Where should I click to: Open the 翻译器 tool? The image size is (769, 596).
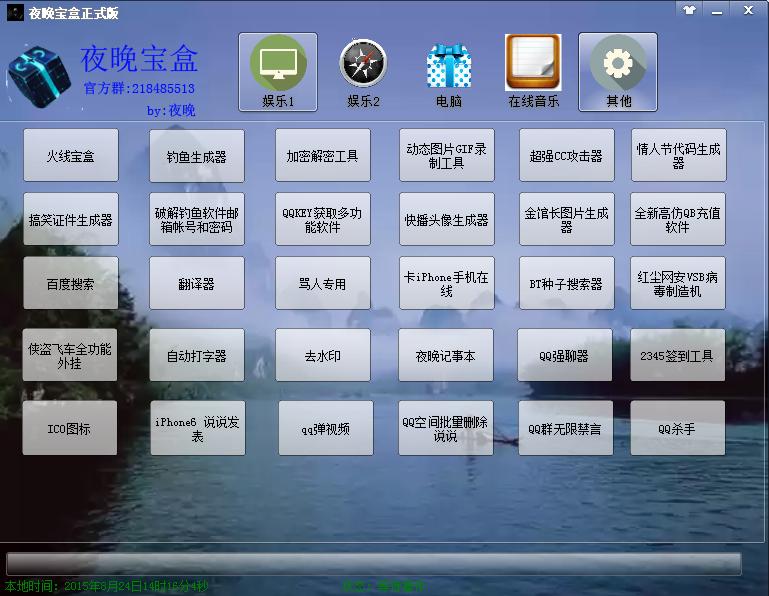[x=197, y=283]
